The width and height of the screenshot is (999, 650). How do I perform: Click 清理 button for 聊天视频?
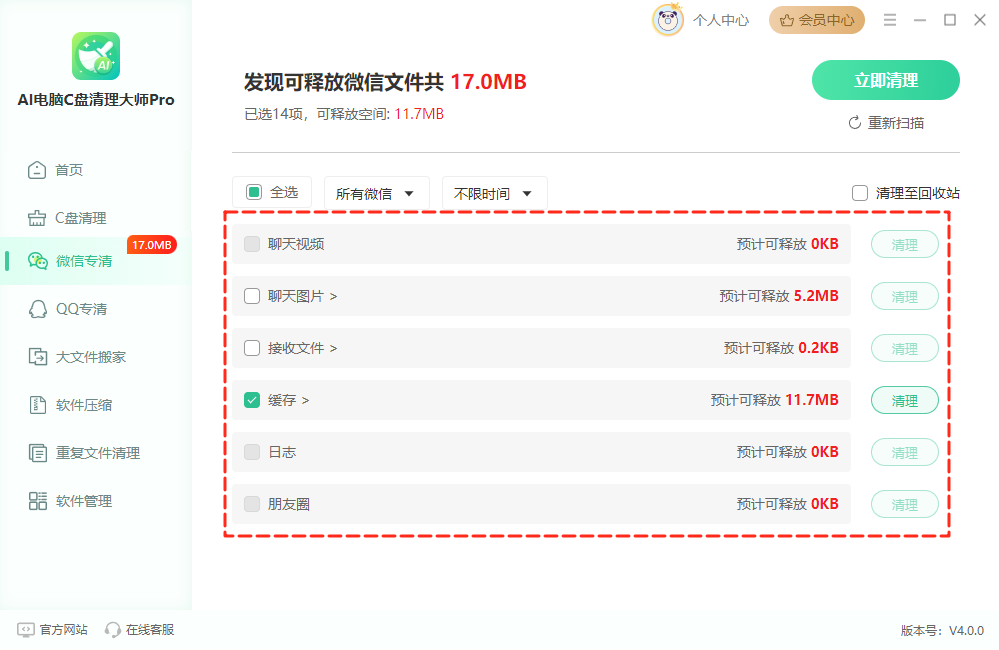[x=905, y=245]
